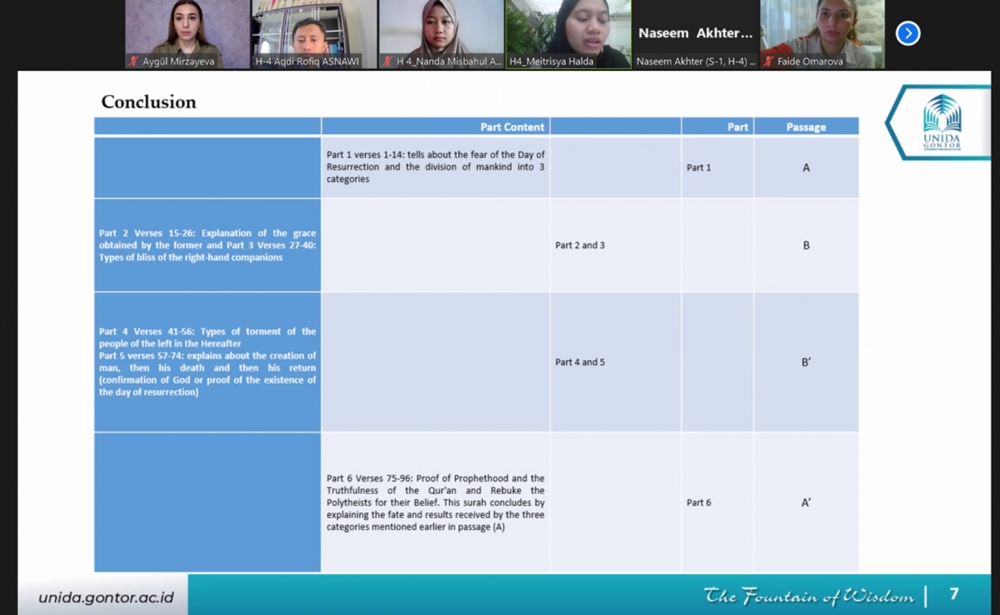The width and height of the screenshot is (1000, 615).
Task: Click the Passage column header
Action: [806, 127]
